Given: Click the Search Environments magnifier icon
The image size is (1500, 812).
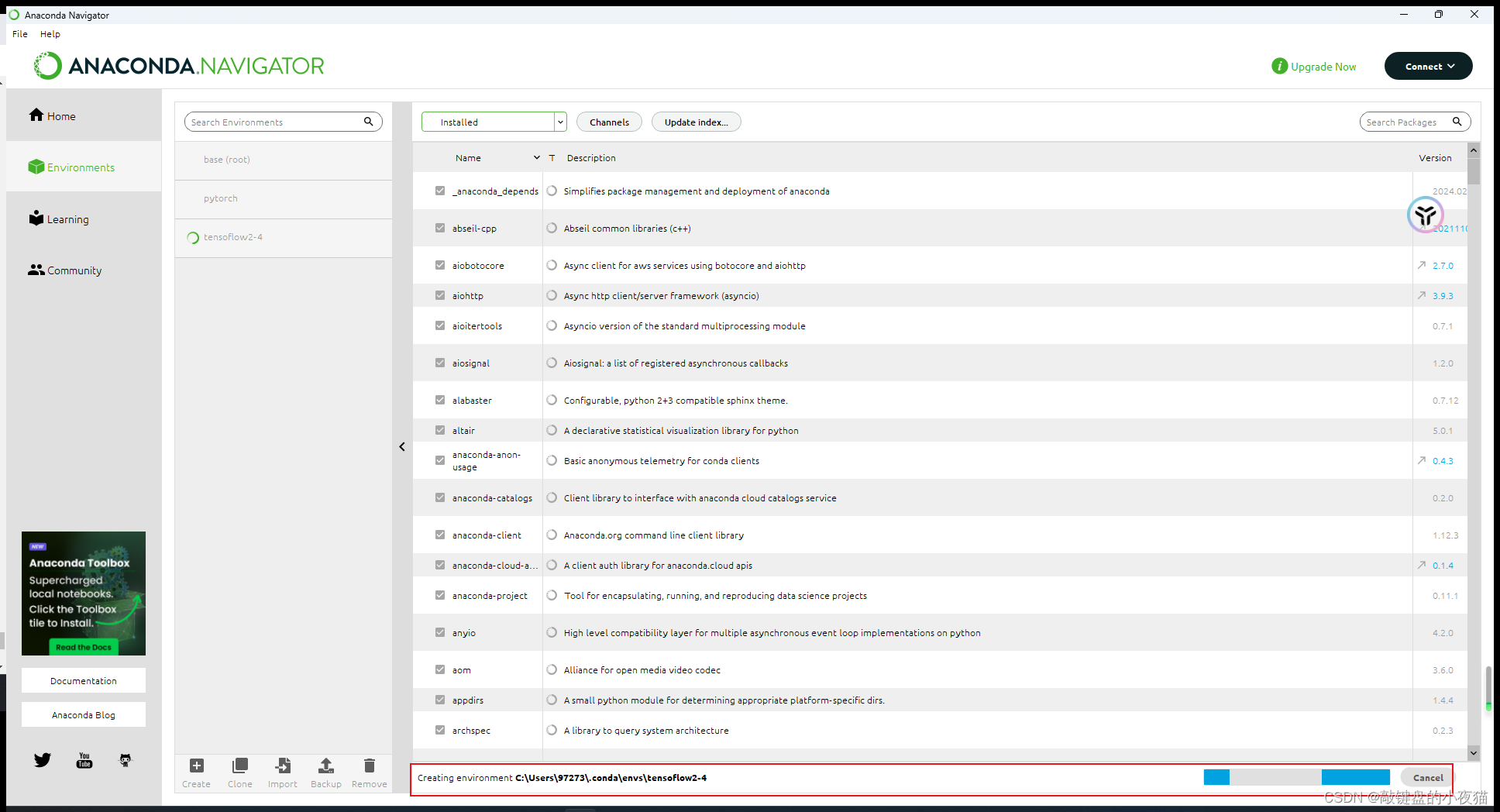Looking at the screenshot, I should click(369, 122).
